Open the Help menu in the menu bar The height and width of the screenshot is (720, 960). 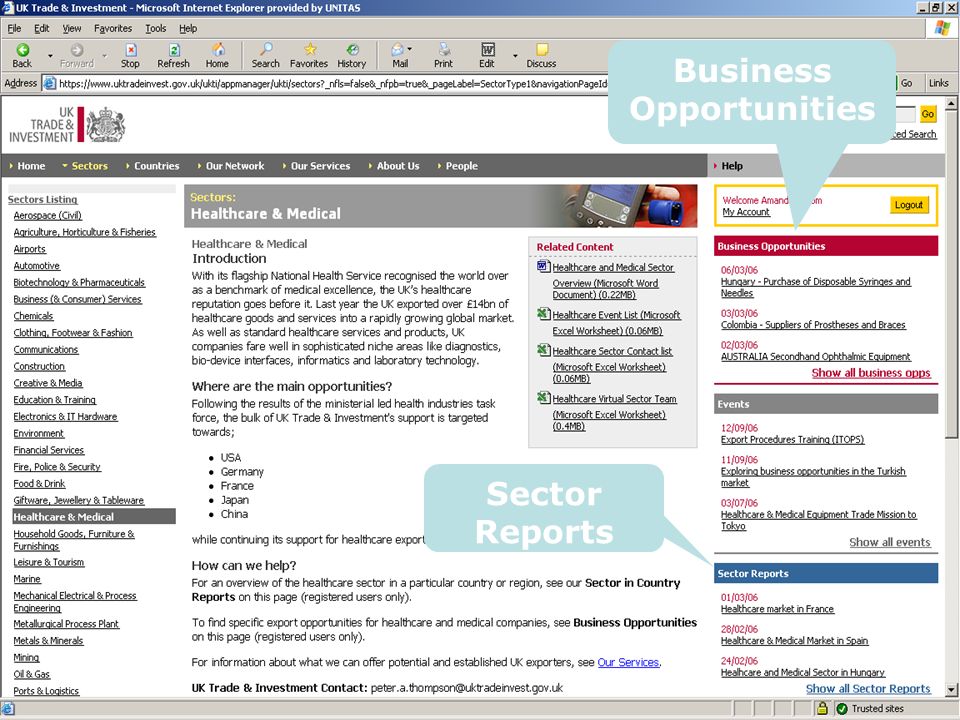(x=188, y=28)
